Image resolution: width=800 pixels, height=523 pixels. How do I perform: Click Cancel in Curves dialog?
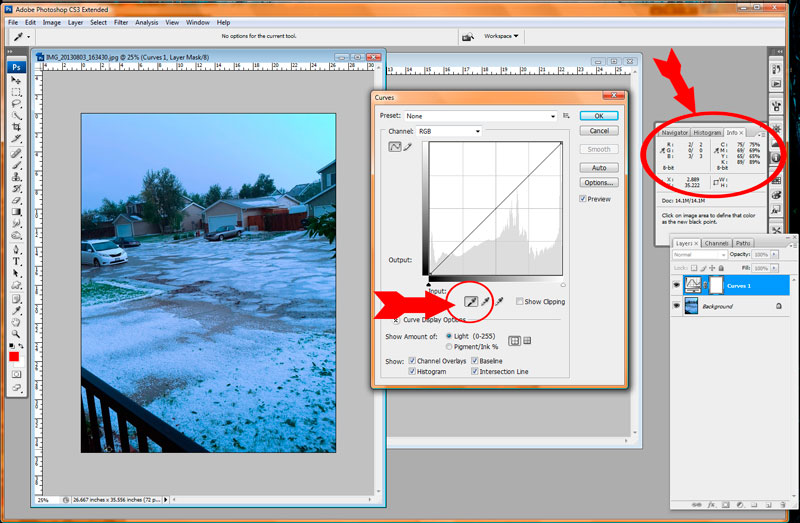(599, 131)
